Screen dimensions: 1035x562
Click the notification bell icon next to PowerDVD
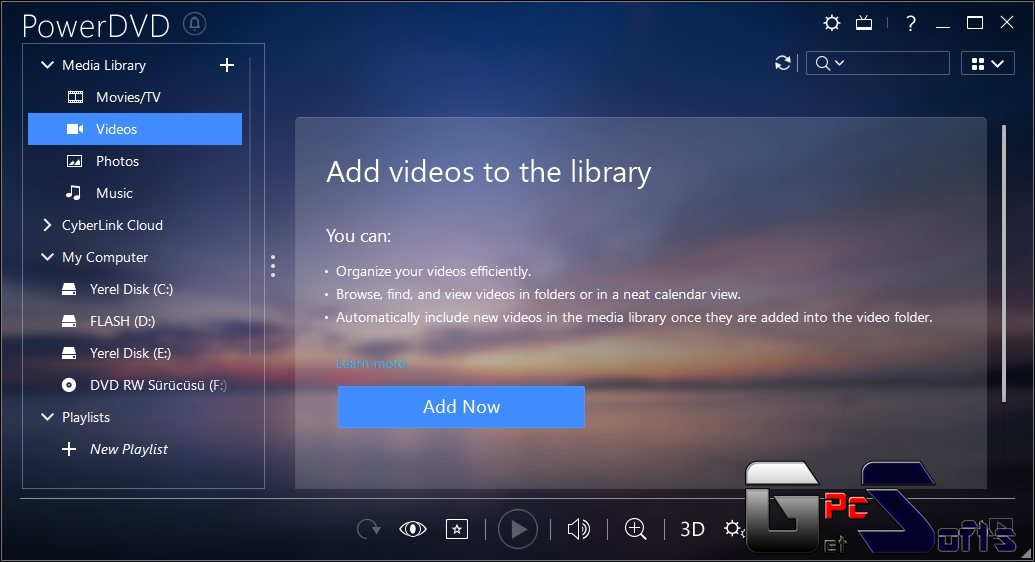[194, 24]
